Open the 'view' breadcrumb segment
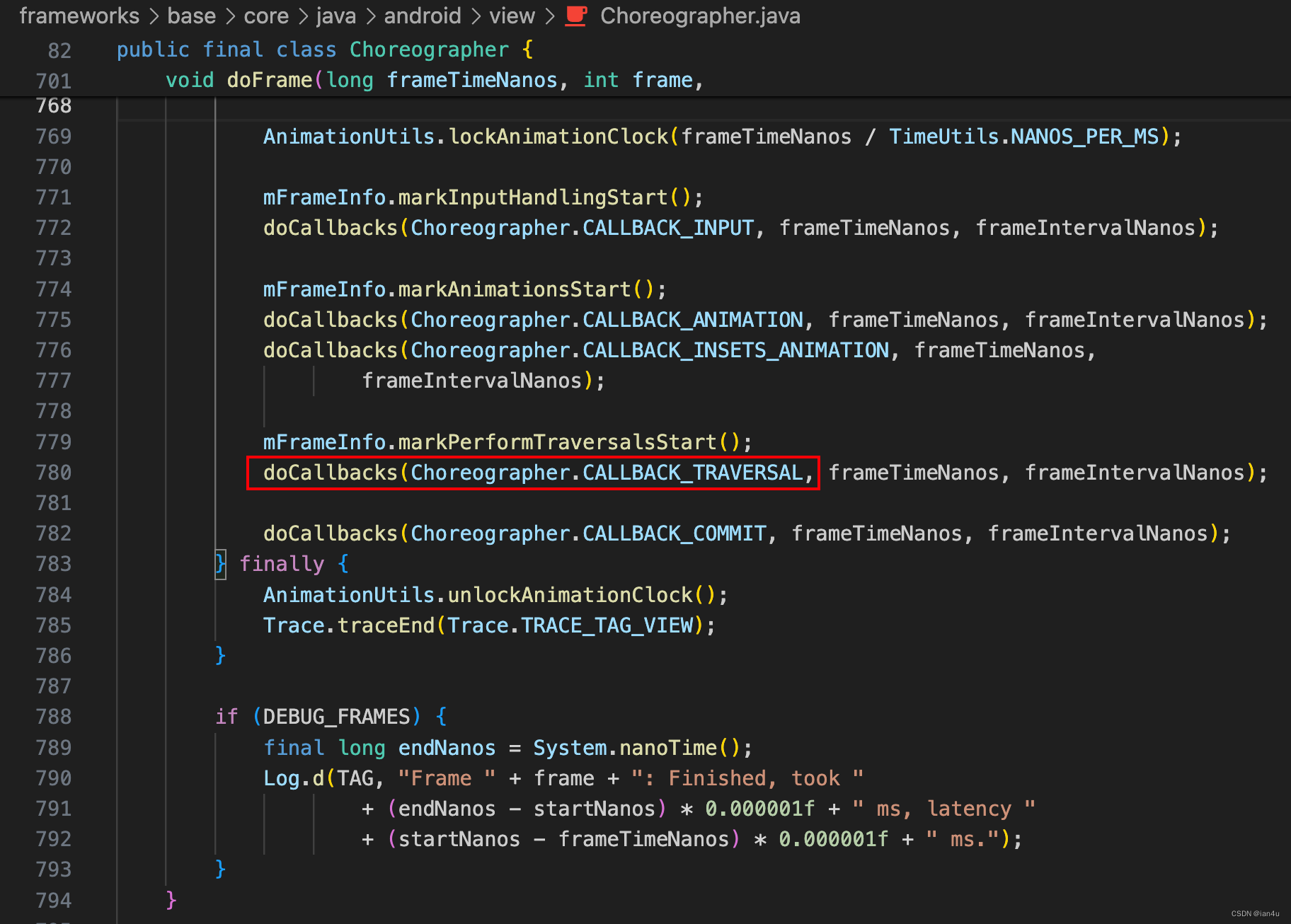This screenshot has height=924, width=1291. [512, 16]
